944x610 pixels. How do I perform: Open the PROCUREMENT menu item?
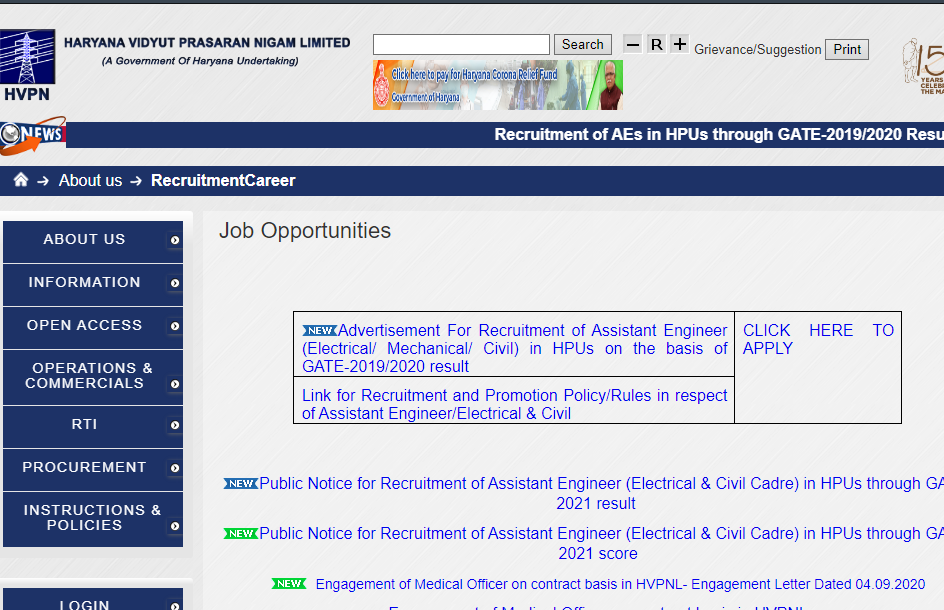93,469
